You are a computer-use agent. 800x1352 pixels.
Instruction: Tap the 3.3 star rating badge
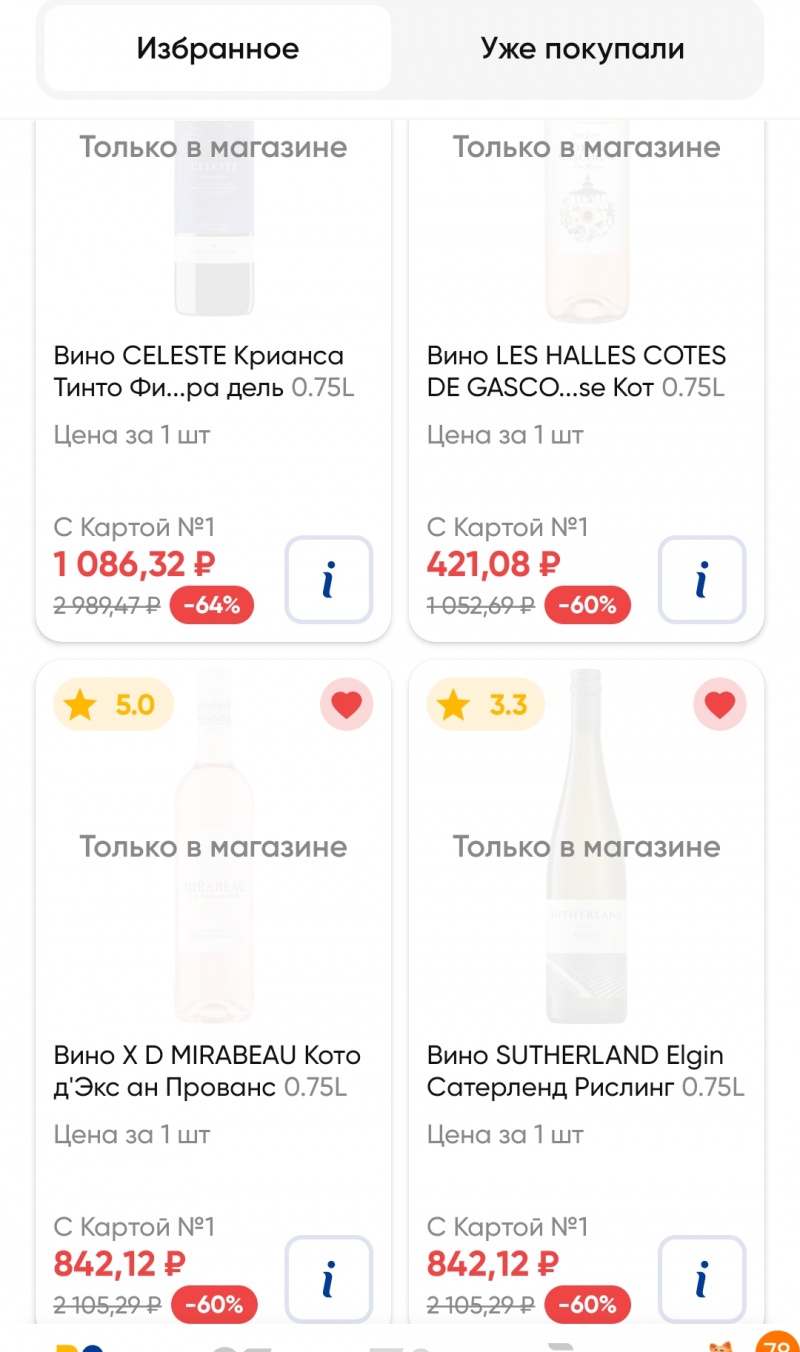pos(487,705)
